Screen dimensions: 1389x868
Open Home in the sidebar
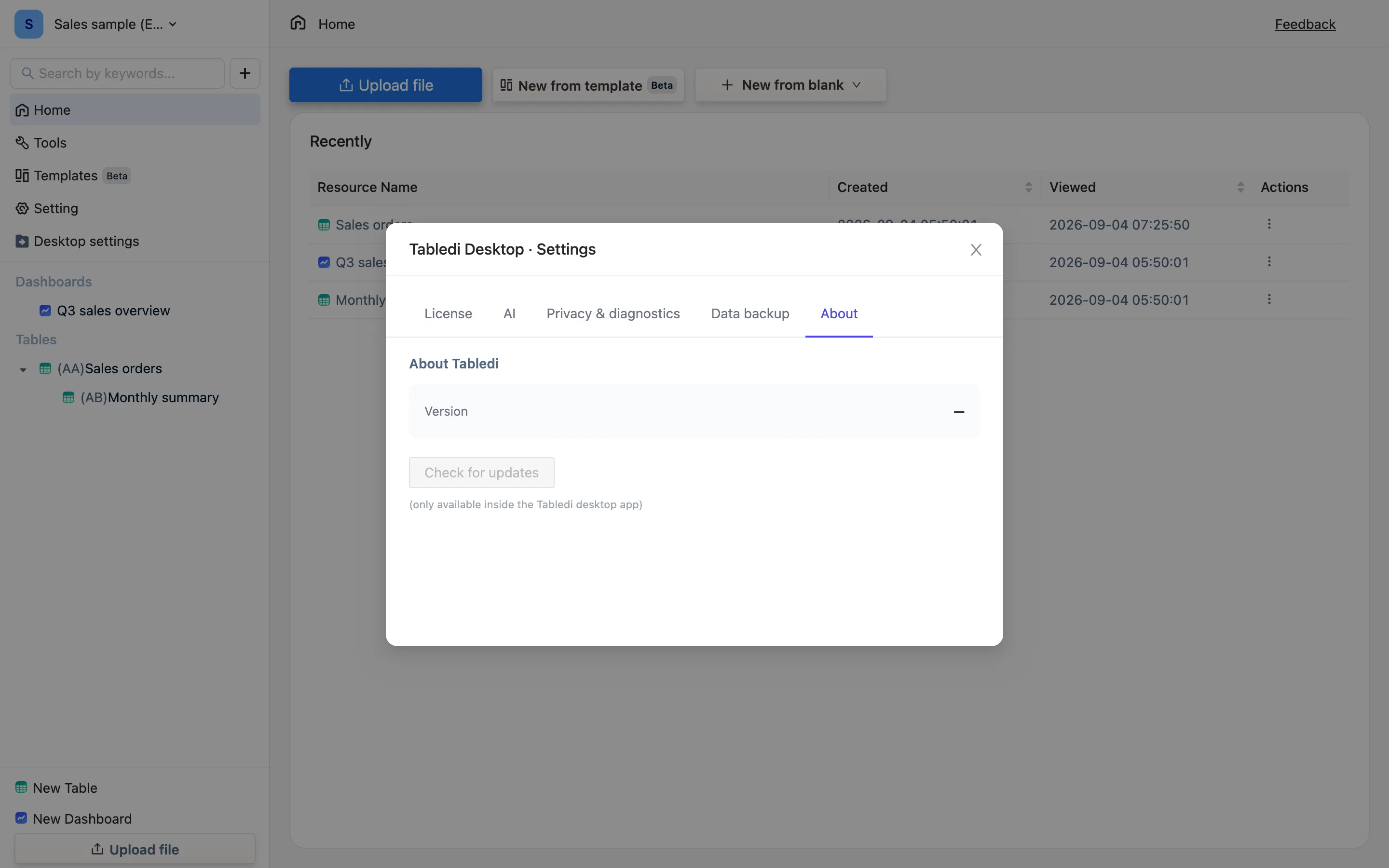pyautogui.click(x=135, y=109)
